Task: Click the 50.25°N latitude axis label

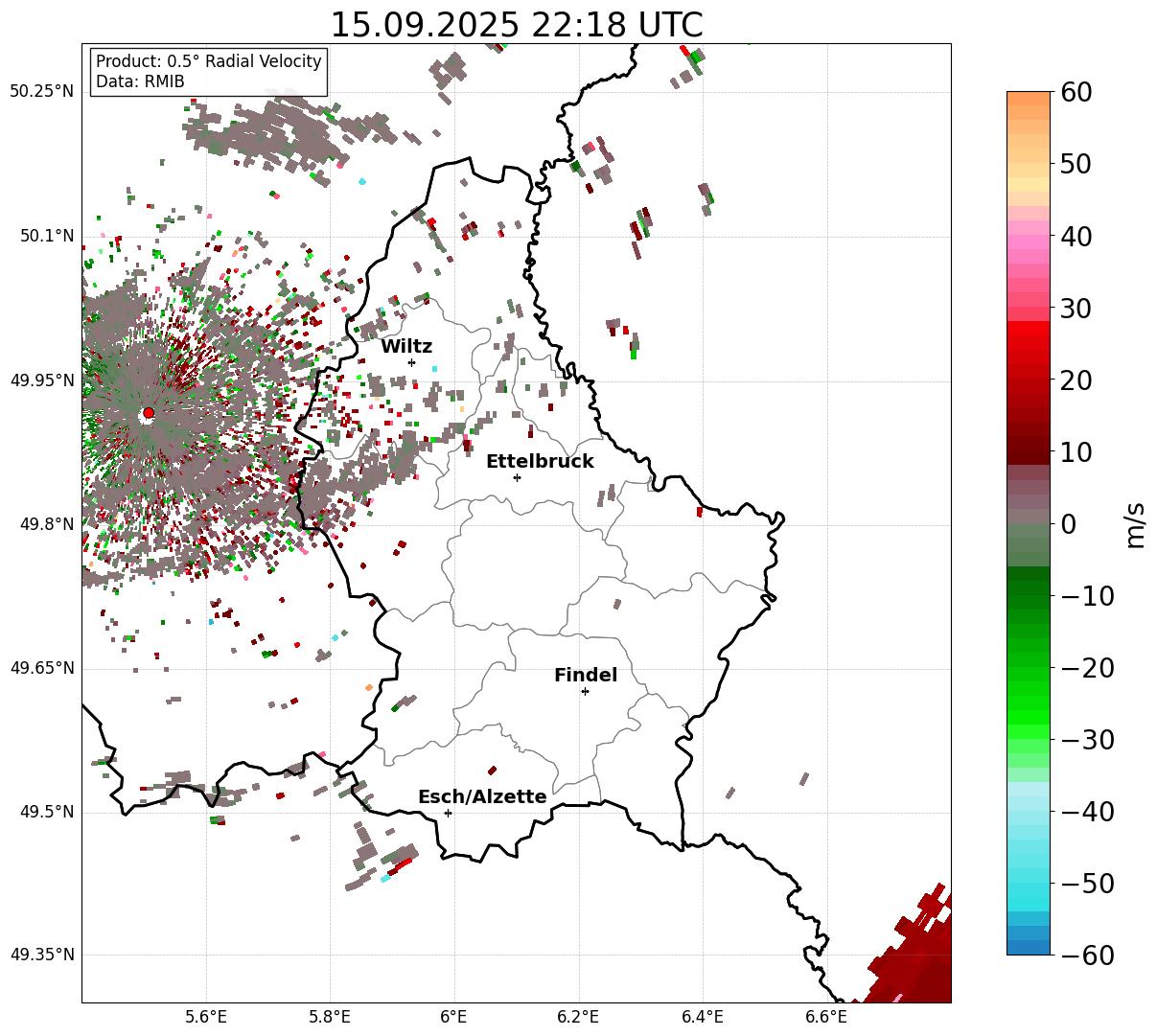Action: coord(41,92)
